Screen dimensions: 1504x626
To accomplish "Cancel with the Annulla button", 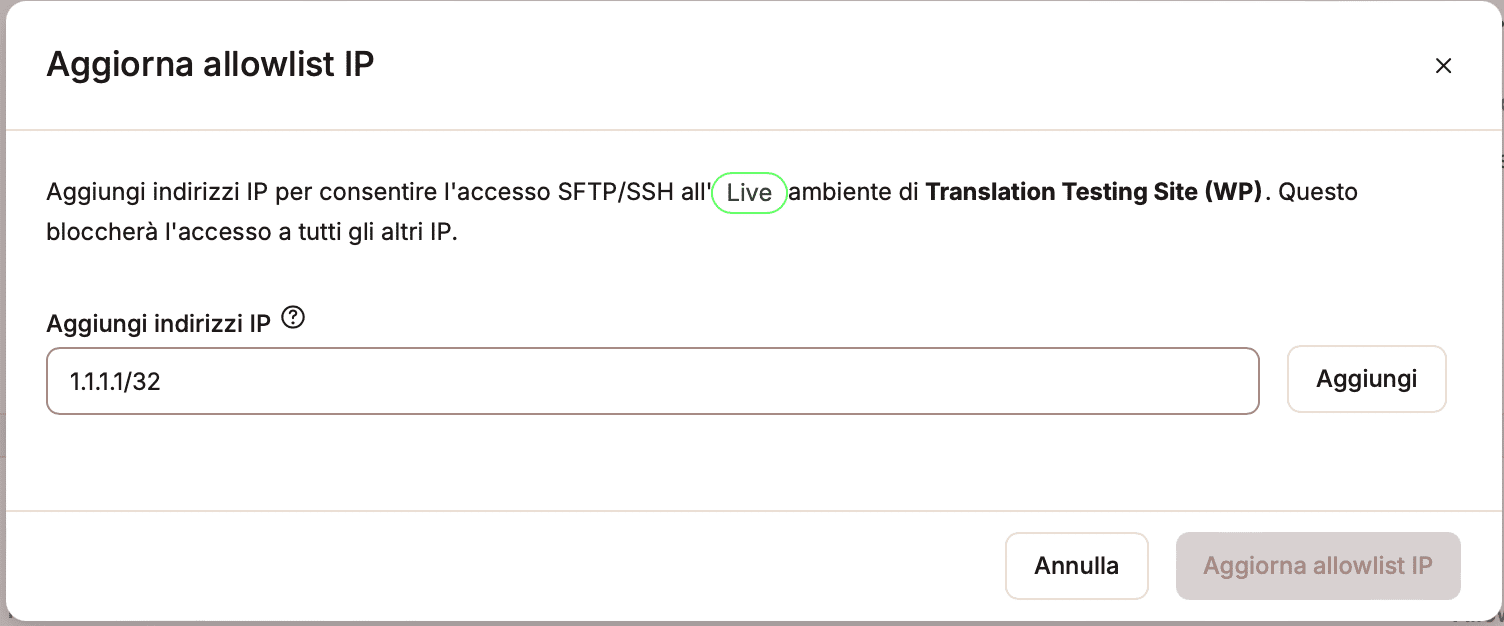I will pos(1076,566).
